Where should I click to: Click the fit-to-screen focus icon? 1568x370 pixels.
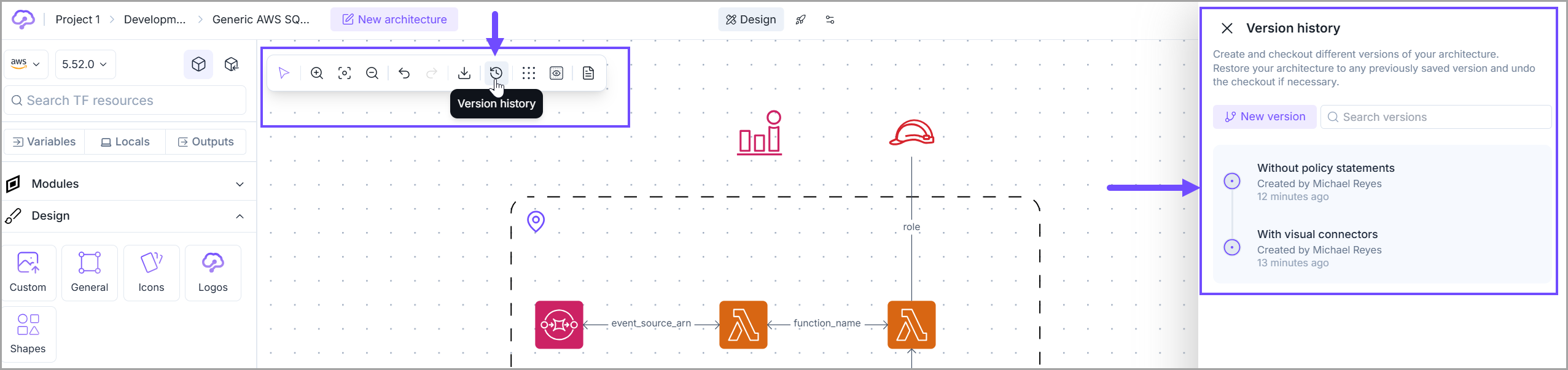pyautogui.click(x=345, y=74)
